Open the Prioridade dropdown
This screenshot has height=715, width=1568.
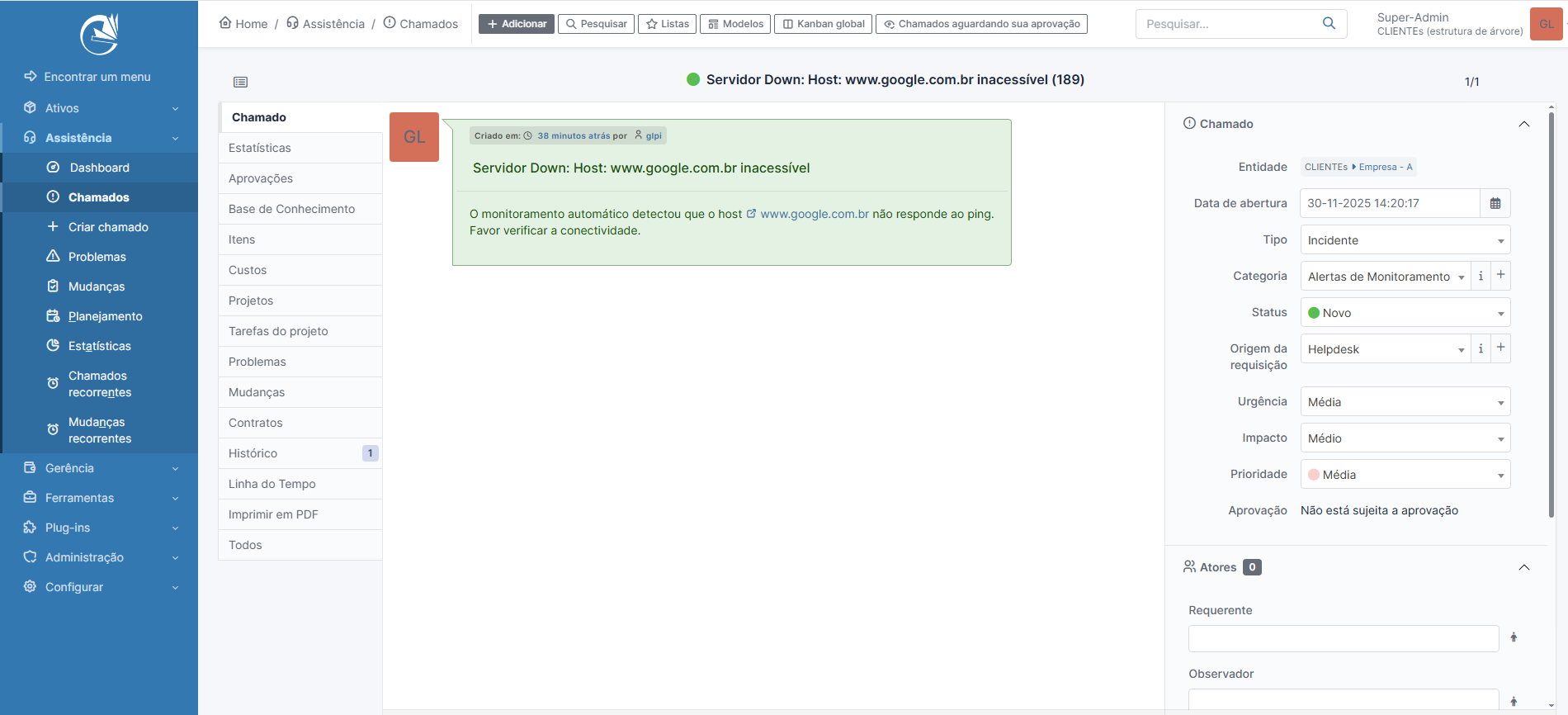pyautogui.click(x=1405, y=475)
